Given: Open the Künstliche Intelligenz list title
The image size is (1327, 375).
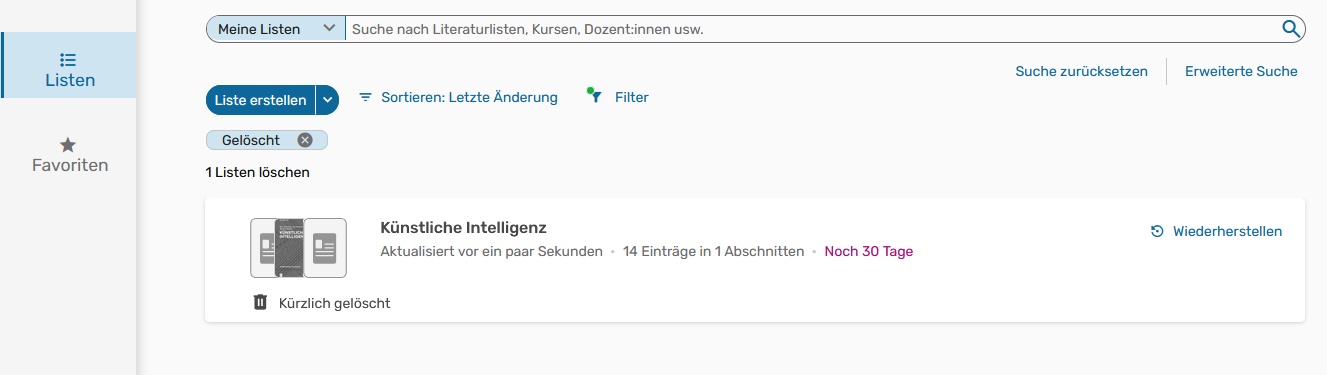Looking at the screenshot, I should pyautogui.click(x=463, y=227).
